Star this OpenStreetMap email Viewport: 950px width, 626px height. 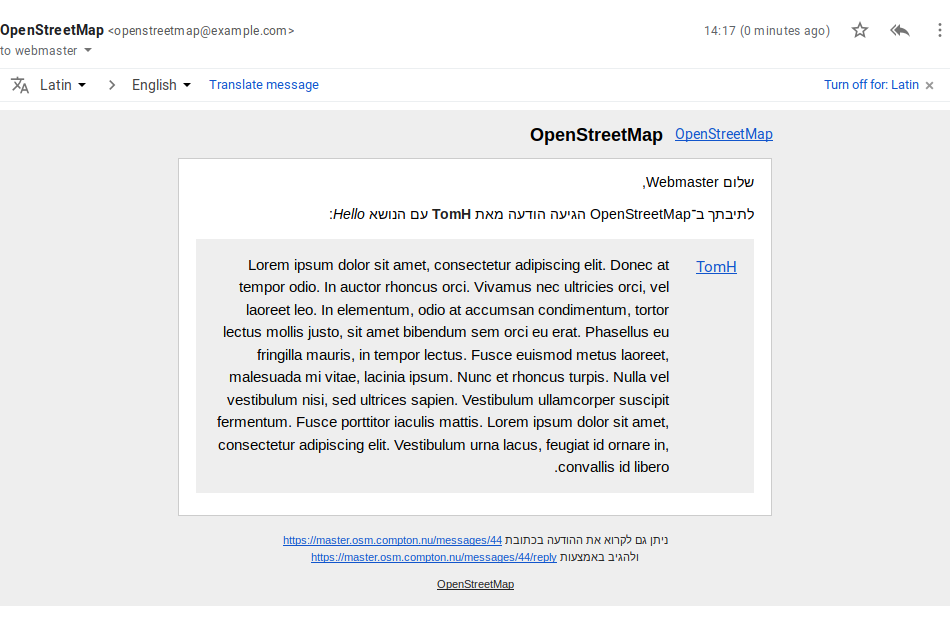click(860, 30)
